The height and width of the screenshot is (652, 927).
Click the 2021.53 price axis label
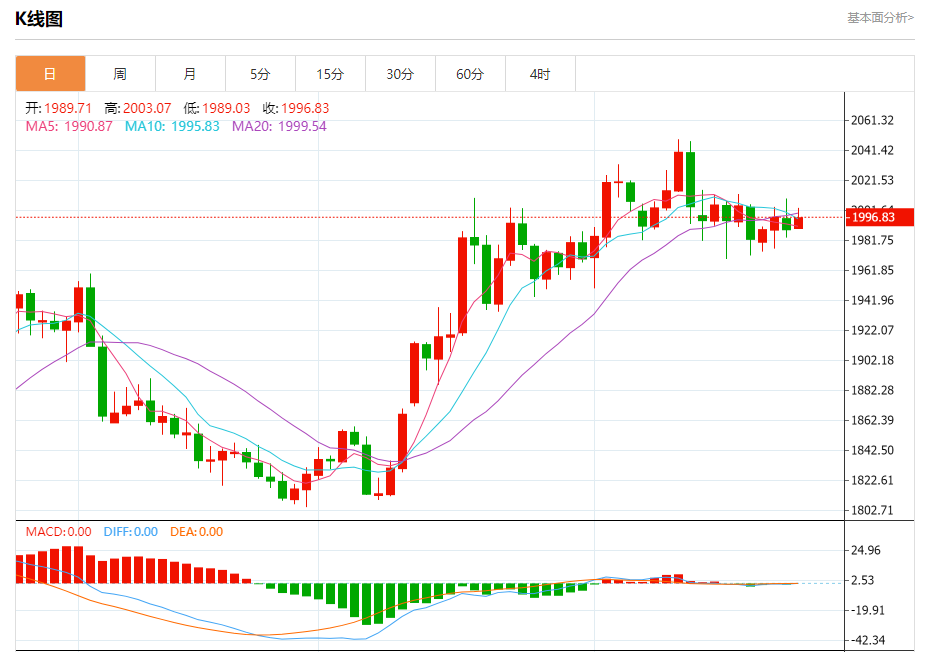[x=872, y=180]
